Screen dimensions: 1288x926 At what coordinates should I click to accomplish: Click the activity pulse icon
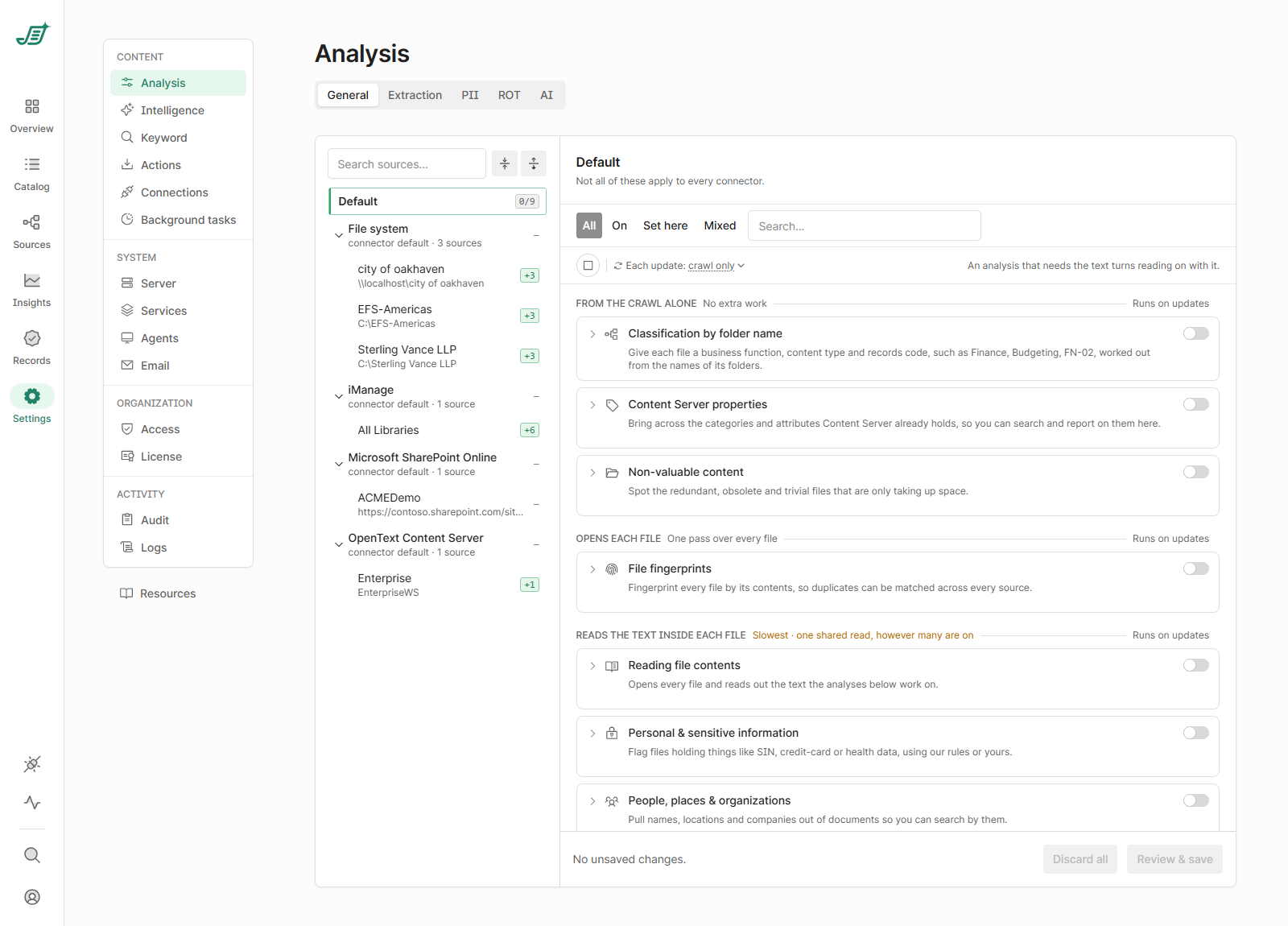pos(31,803)
